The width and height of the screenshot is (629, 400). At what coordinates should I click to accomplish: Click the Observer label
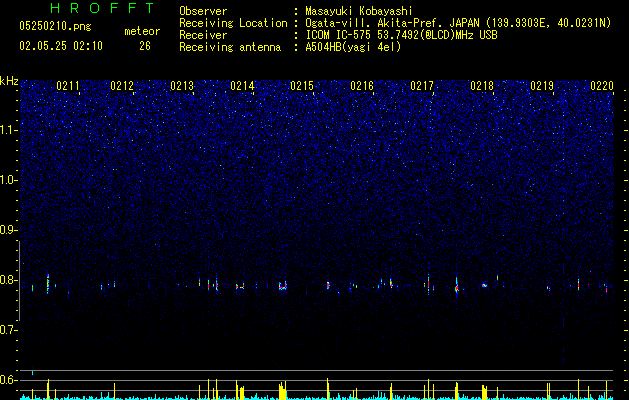click(203, 11)
